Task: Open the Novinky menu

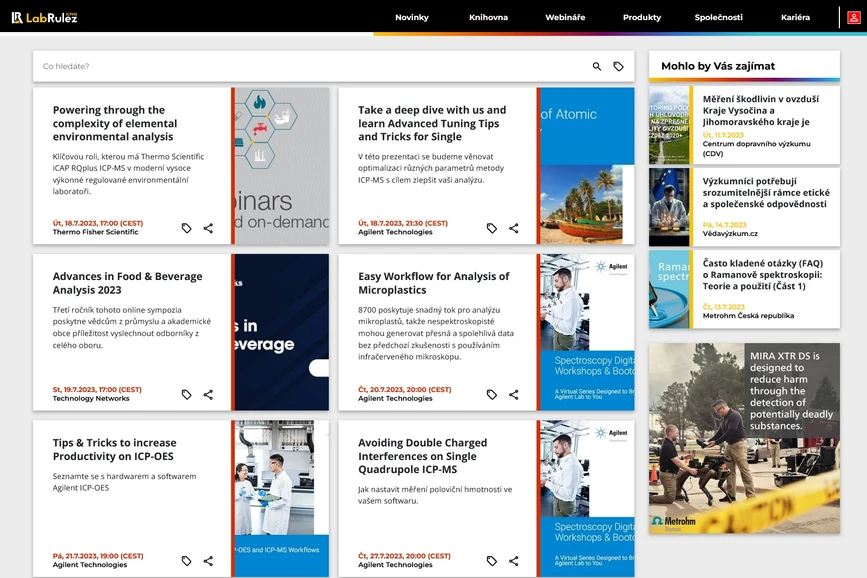Action: pyautogui.click(x=412, y=17)
